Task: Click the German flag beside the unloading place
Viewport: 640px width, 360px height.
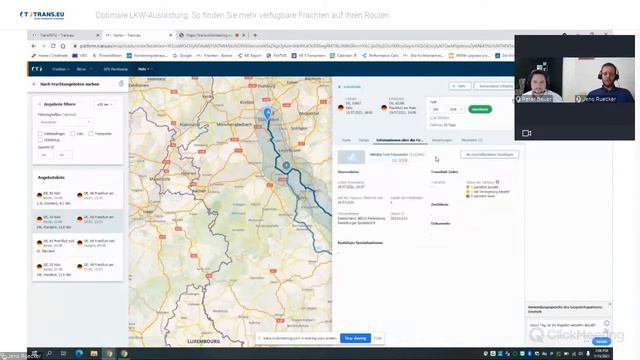Action: 384,108
